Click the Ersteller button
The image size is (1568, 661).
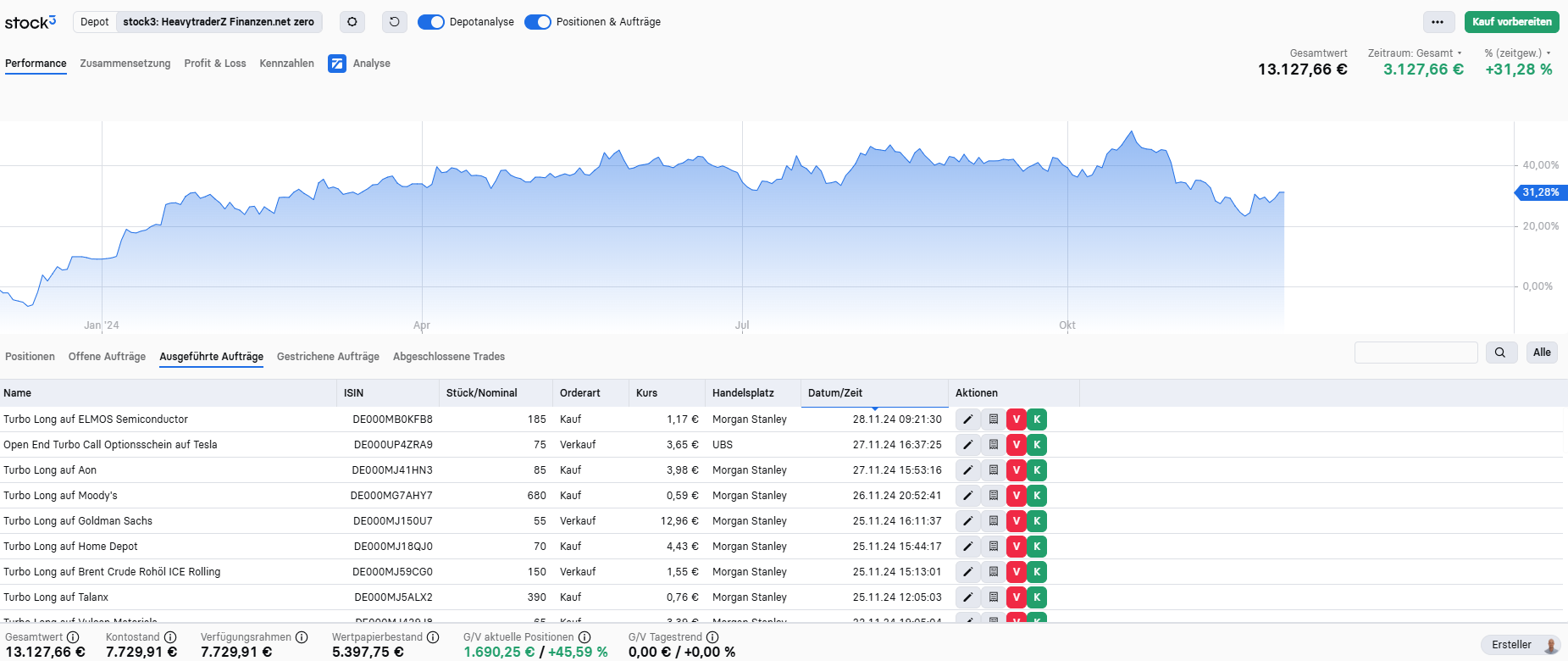pos(1521,645)
